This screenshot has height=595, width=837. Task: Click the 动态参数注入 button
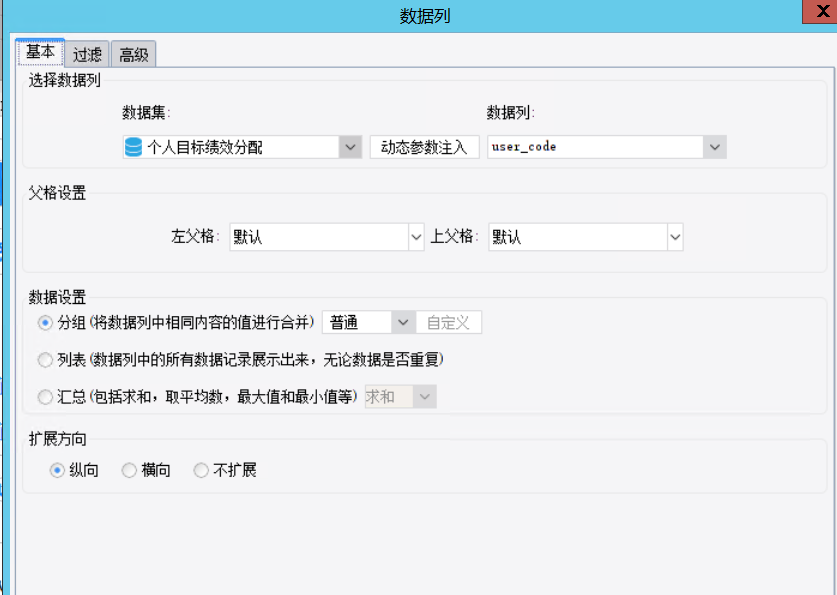pos(424,147)
